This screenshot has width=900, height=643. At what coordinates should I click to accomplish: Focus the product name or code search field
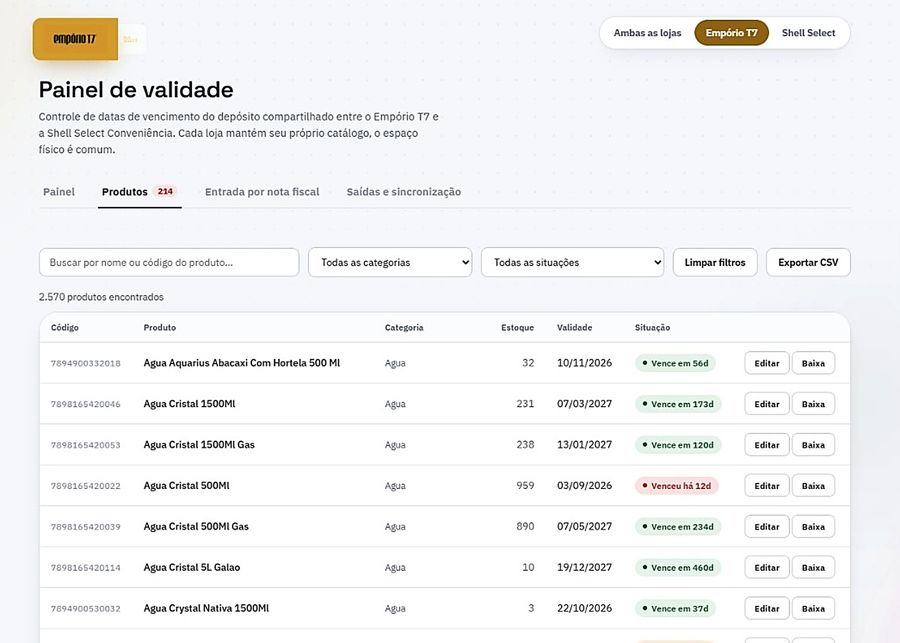pyautogui.click(x=169, y=262)
